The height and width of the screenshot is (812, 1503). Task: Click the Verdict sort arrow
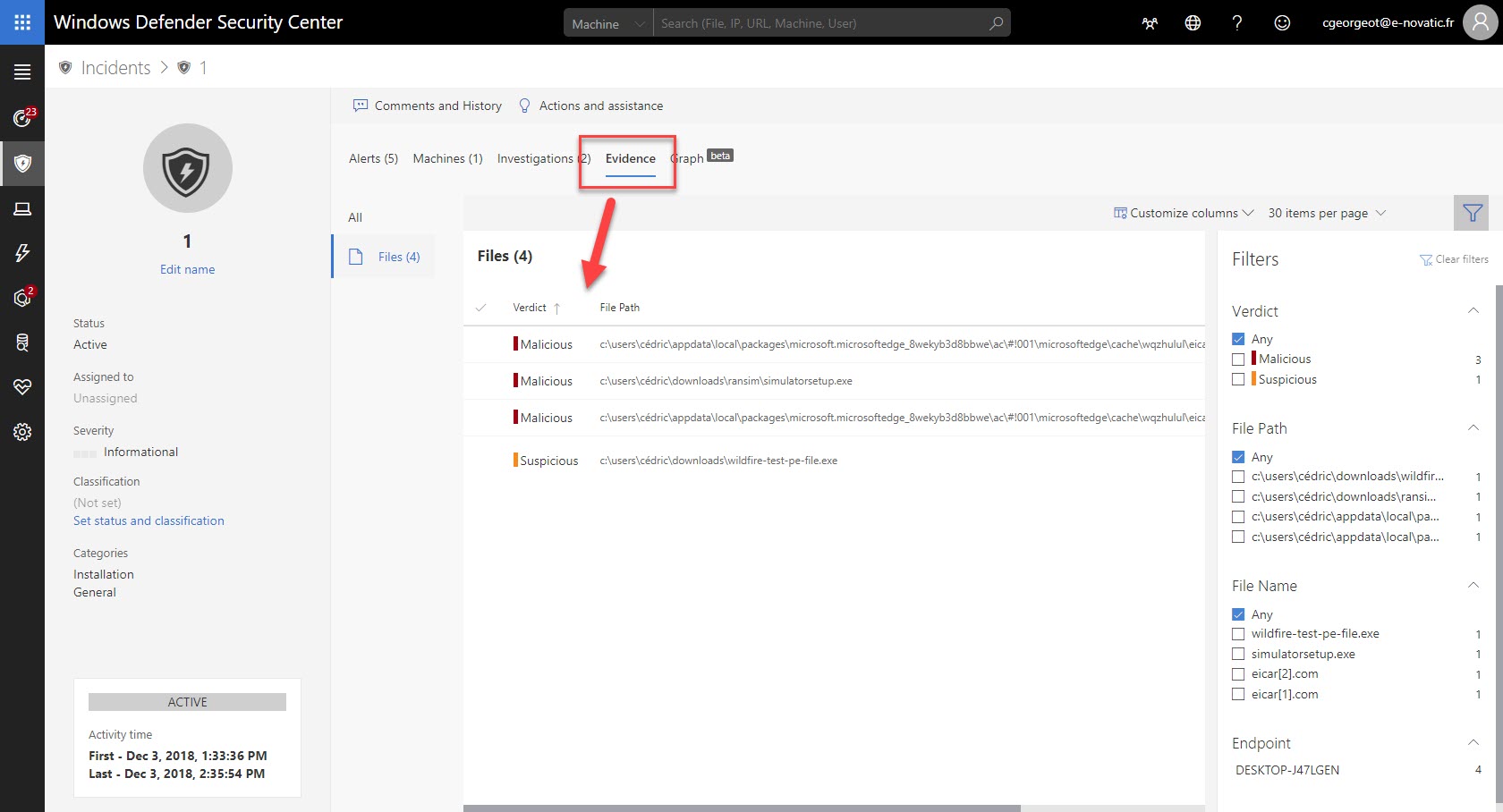point(556,308)
